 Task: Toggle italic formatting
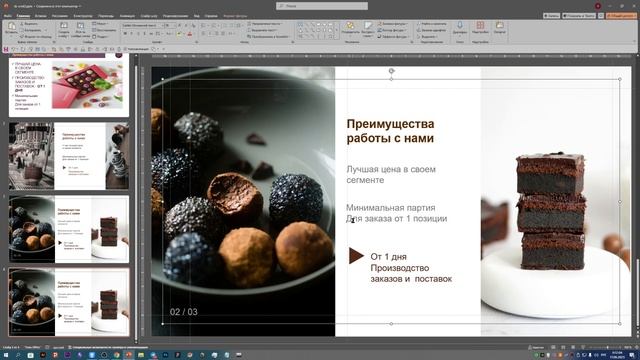pos(131,34)
